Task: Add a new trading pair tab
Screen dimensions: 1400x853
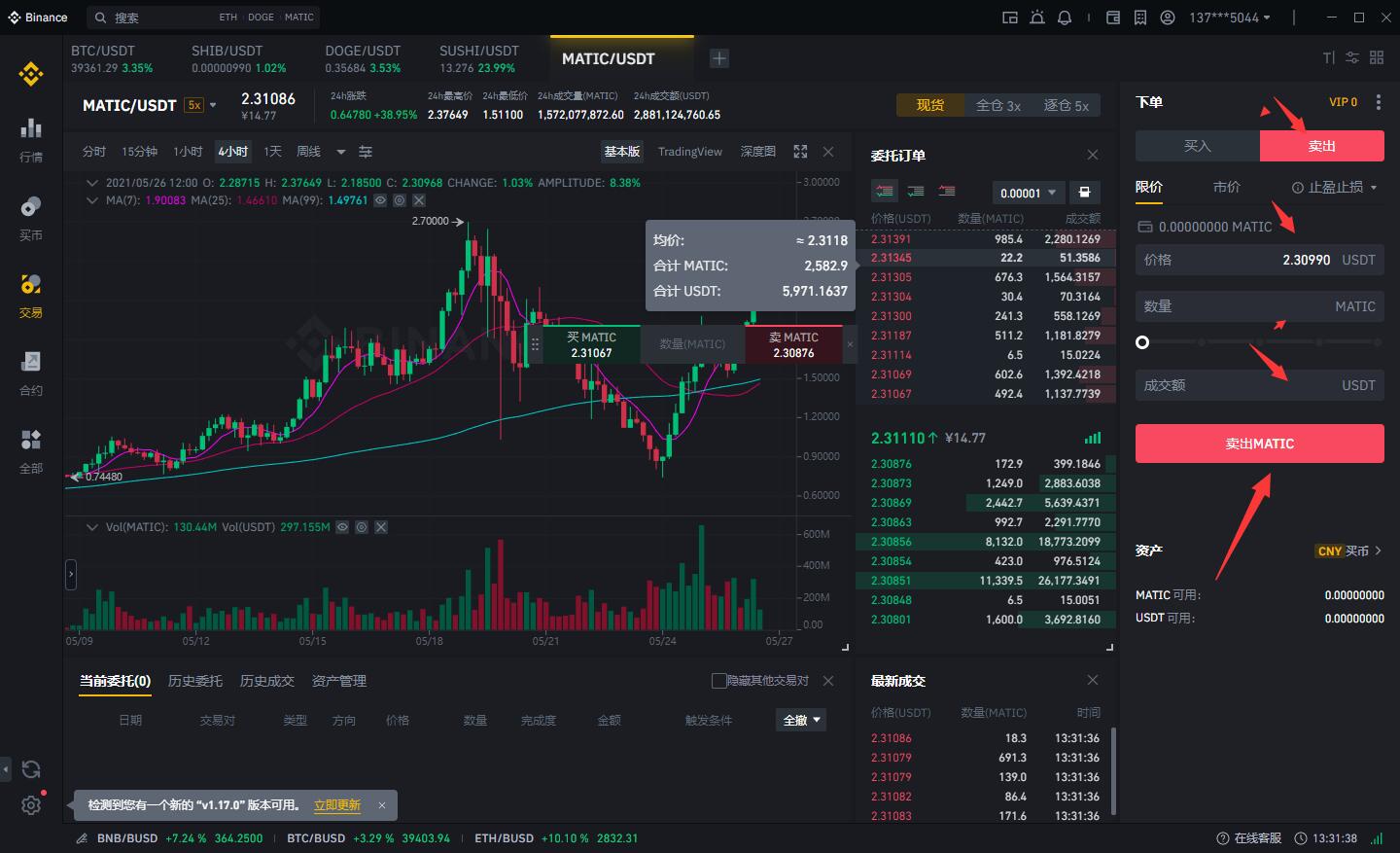Action: 719,58
